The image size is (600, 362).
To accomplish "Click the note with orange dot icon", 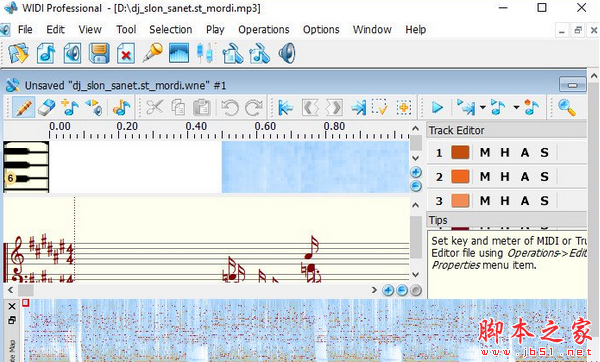I will (532, 108).
